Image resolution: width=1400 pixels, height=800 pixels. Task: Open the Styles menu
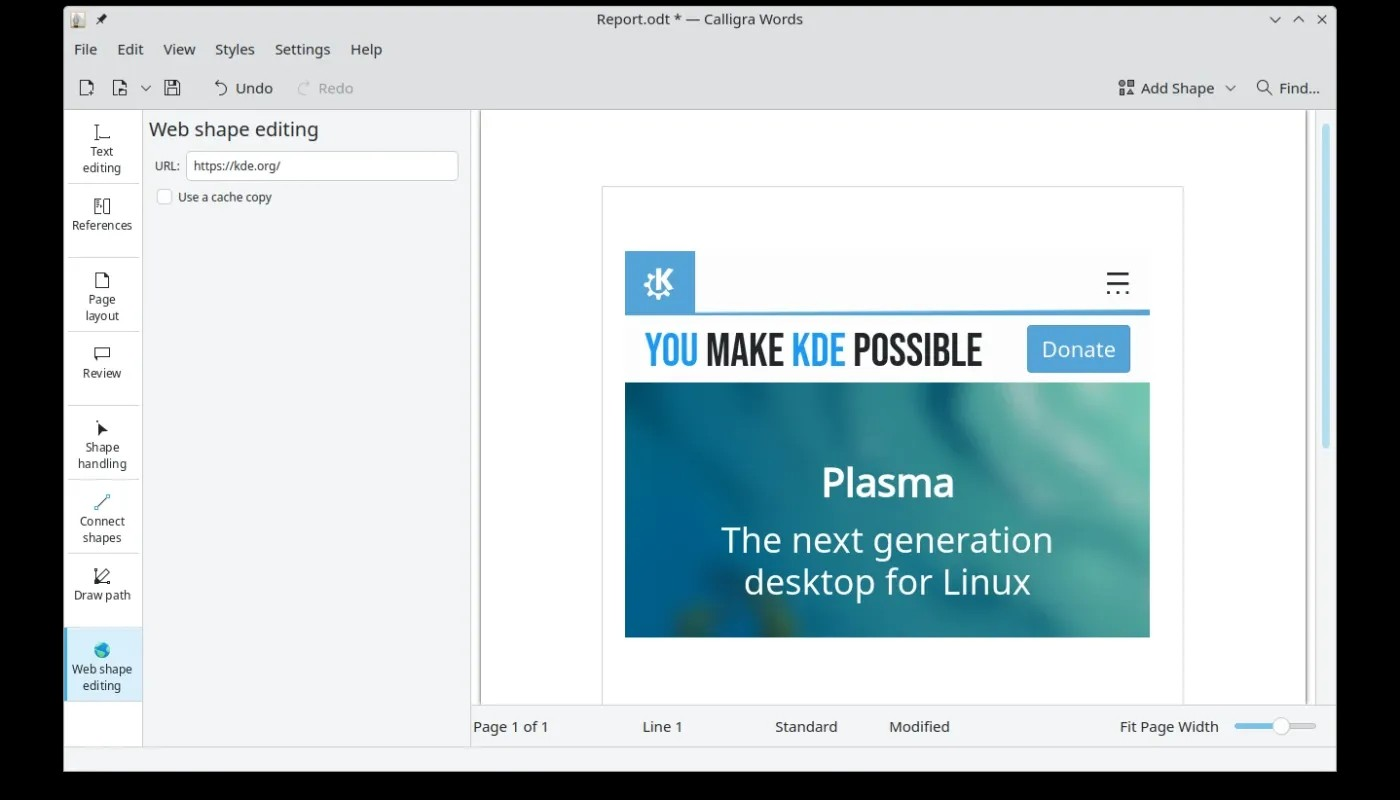pos(235,49)
